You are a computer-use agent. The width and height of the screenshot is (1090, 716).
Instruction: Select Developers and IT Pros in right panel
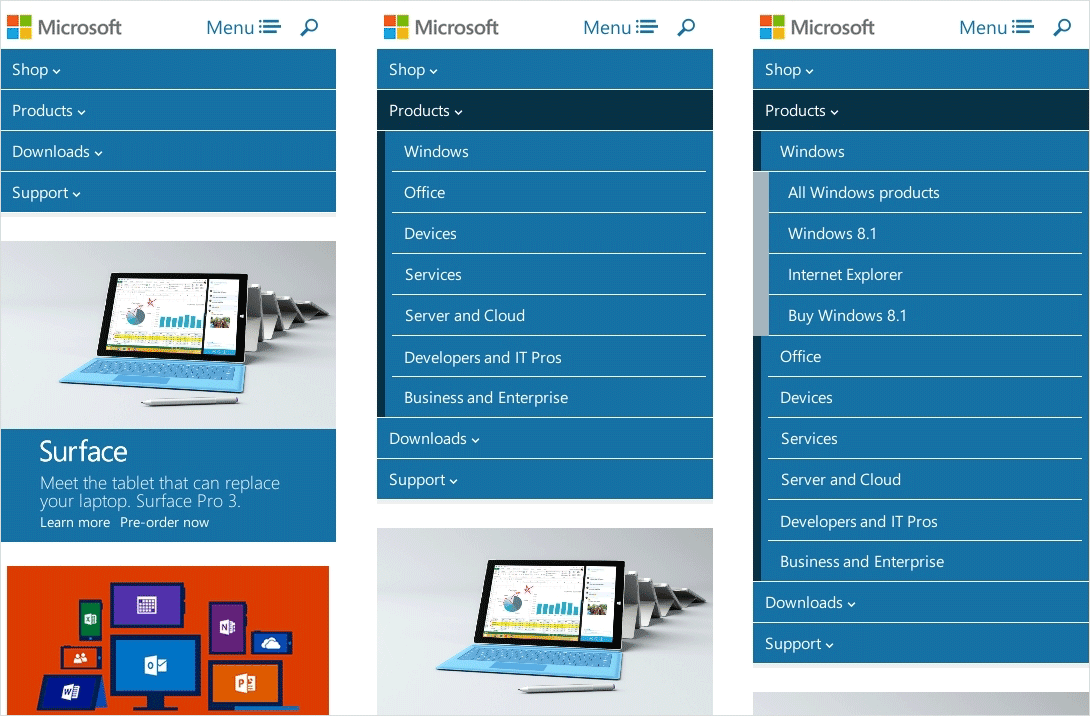point(925,521)
